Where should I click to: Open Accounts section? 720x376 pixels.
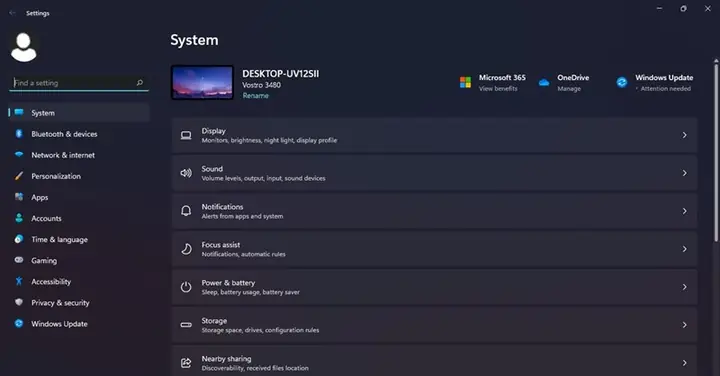(79, 218)
